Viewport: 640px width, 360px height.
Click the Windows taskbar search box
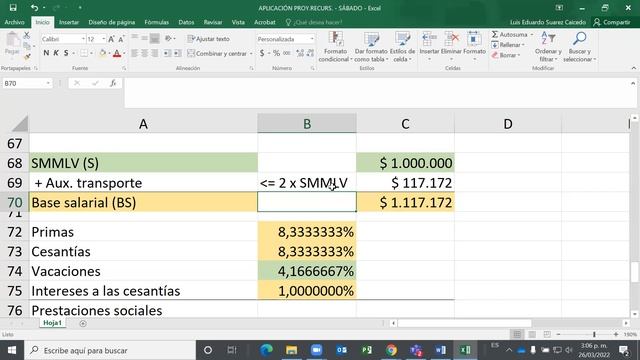click(110, 350)
